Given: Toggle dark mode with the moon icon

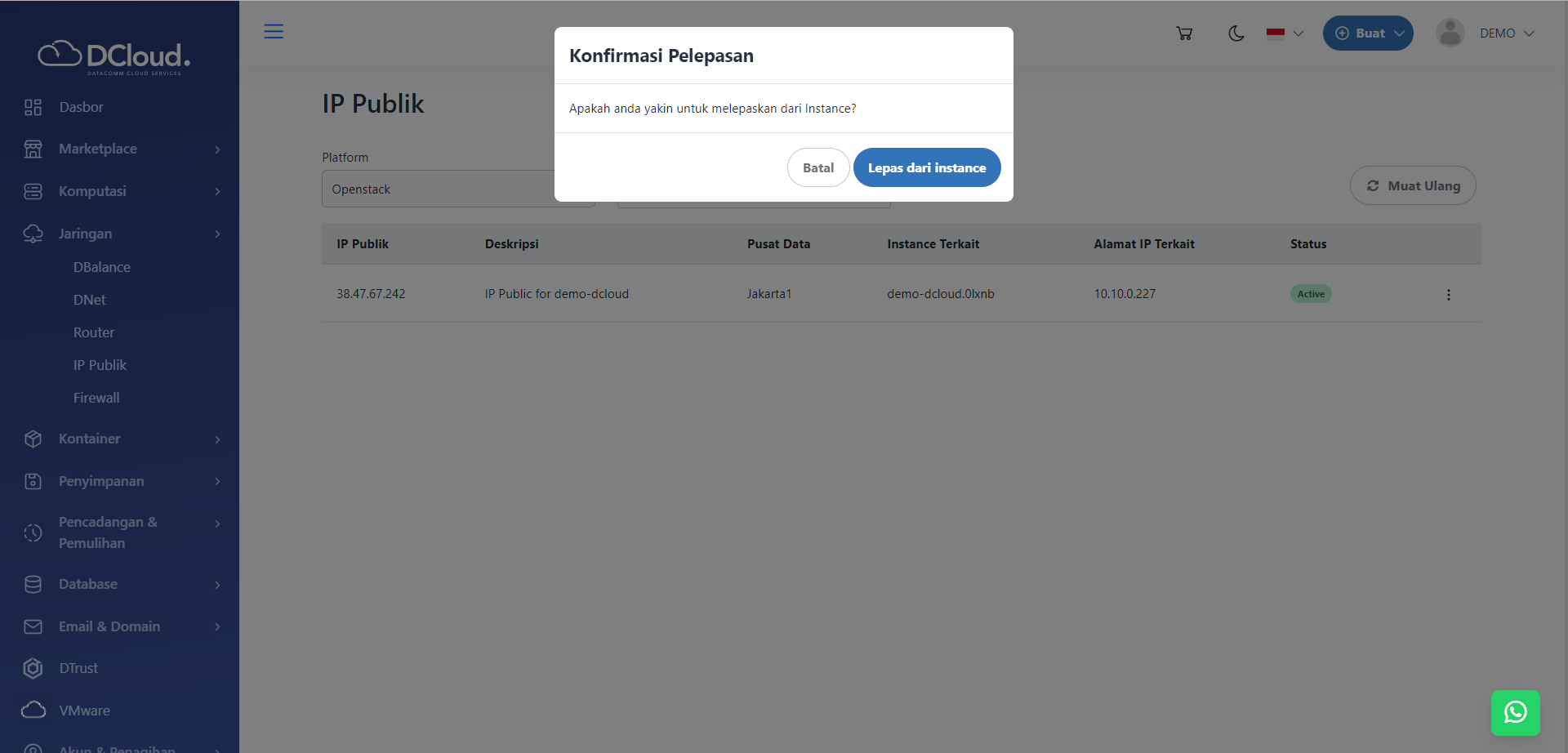Looking at the screenshot, I should (1236, 33).
